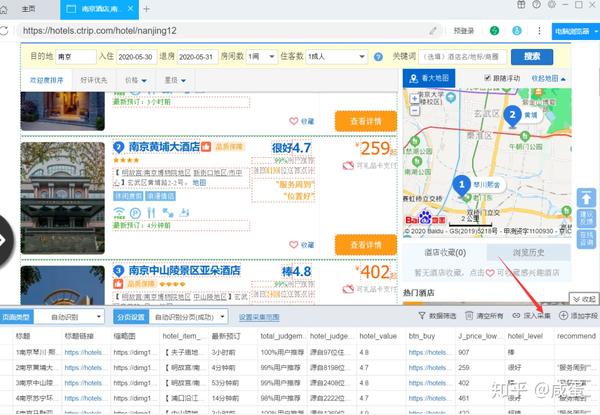
Task: Open the 住客数 dropdown showing 1成人
Action: (x=337, y=57)
